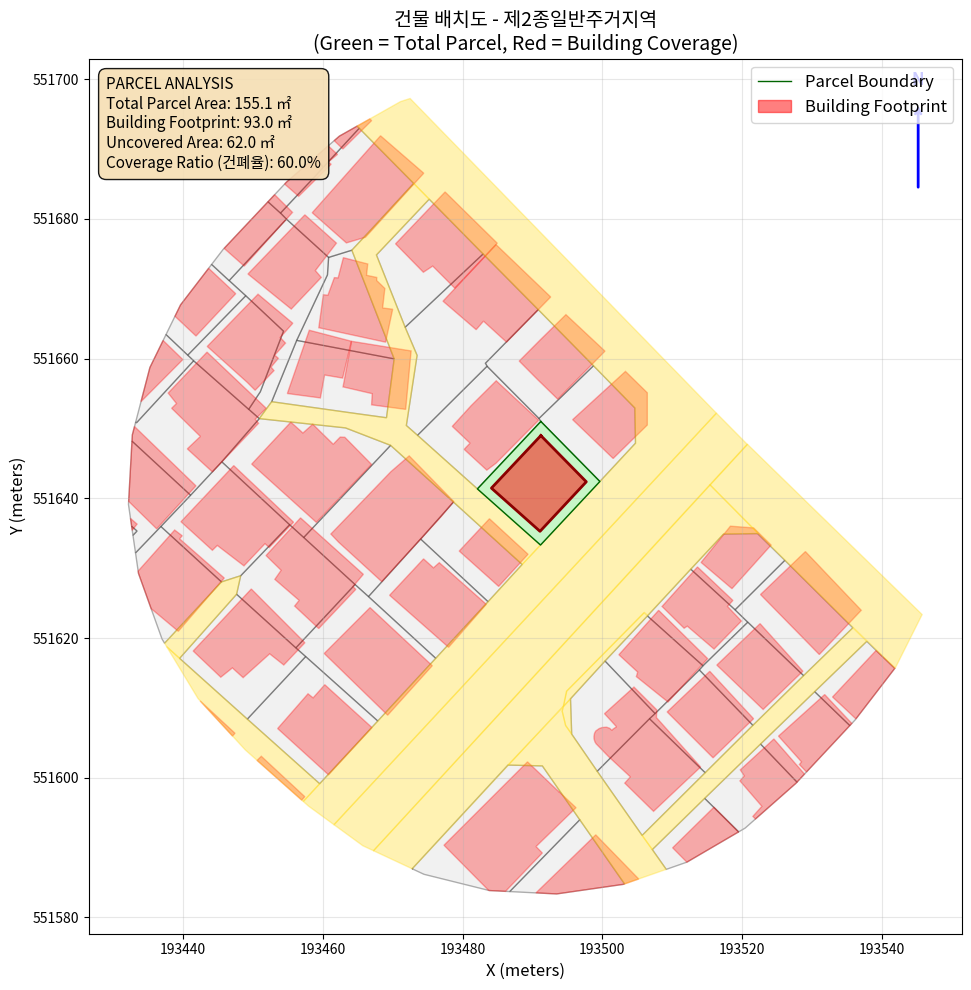Click the green Parcel Boundary legend line

(774, 81)
